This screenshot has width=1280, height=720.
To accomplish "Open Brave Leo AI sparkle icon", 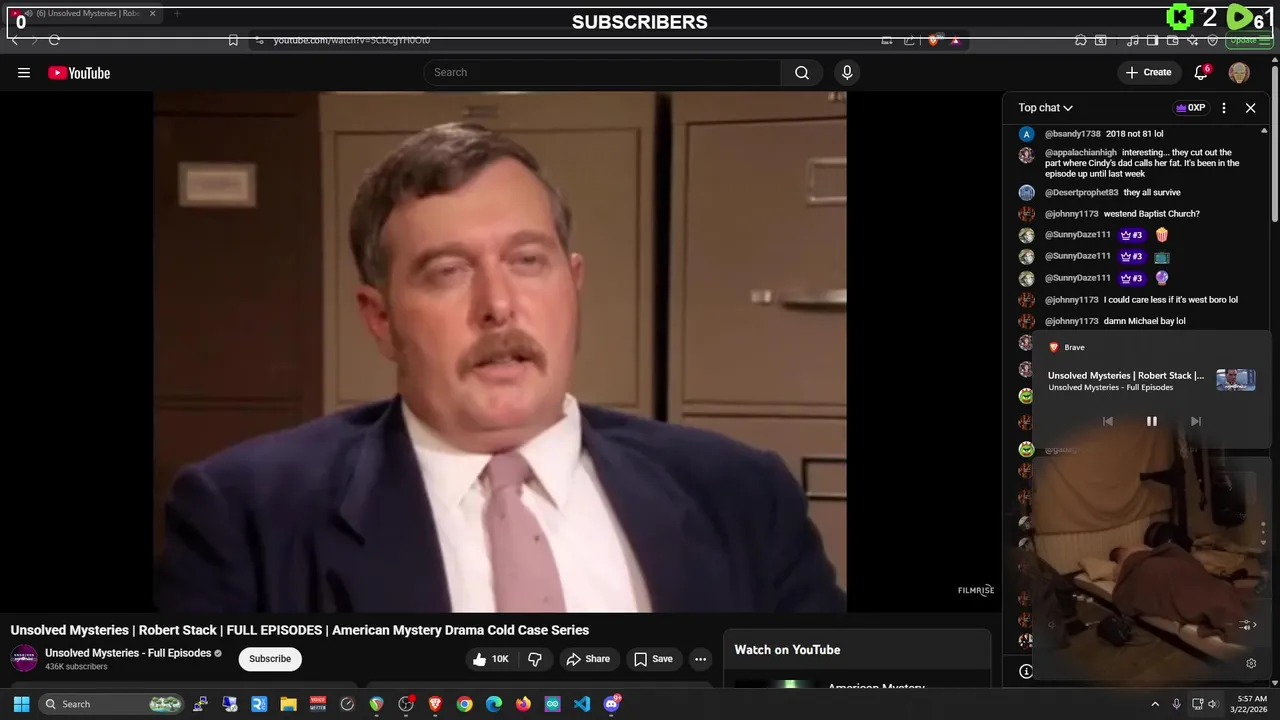I will [1193, 40].
